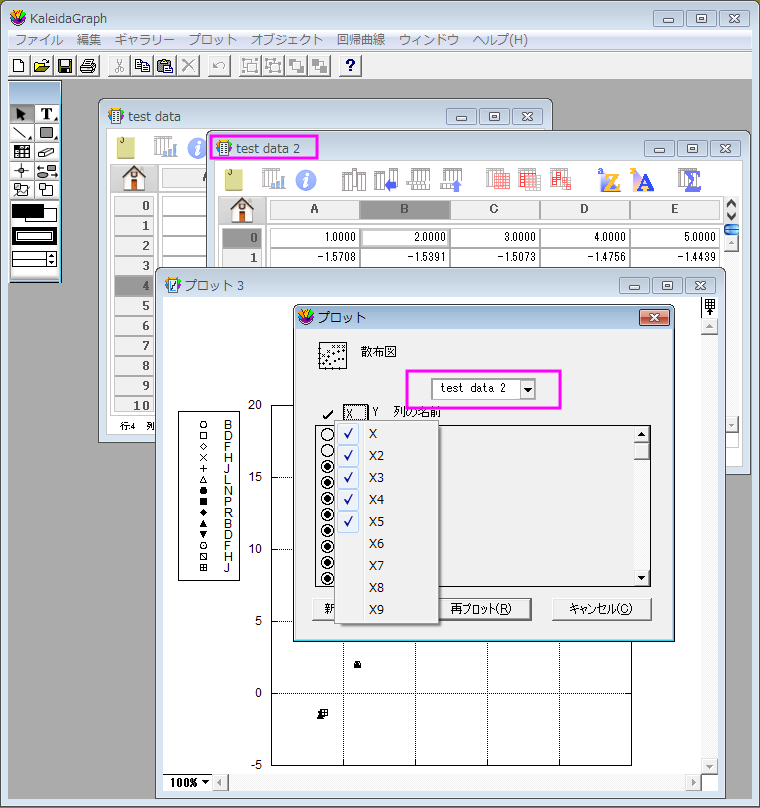Select row 4 header in the test data window
The width and height of the screenshot is (760, 808).
pyautogui.click(x=133, y=285)
